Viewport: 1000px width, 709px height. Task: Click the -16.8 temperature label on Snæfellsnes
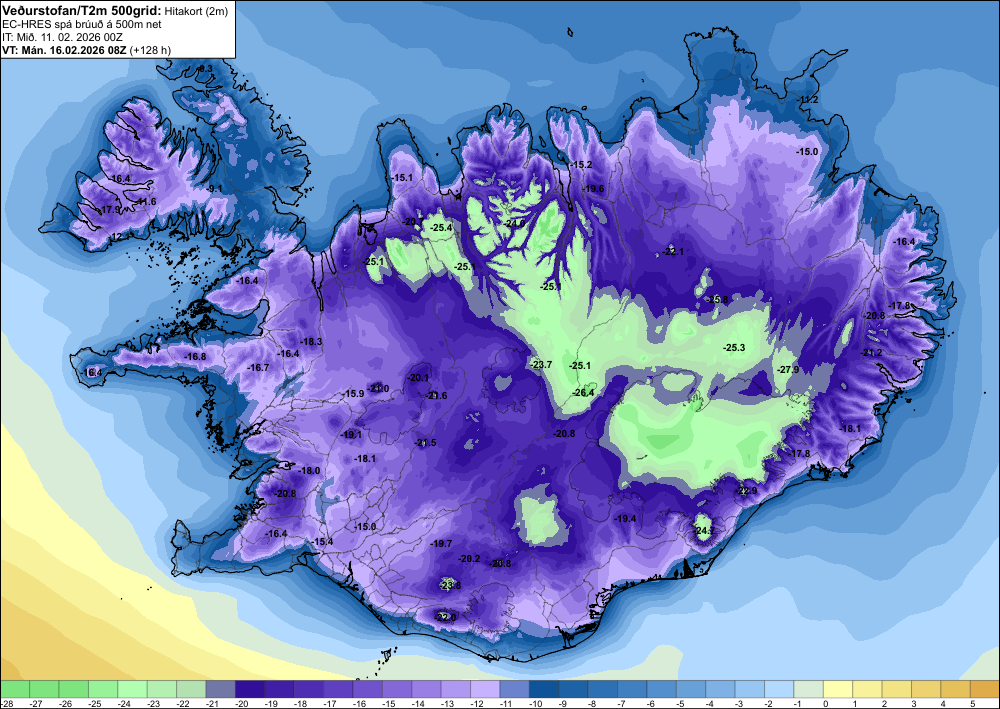pos(195,356)
